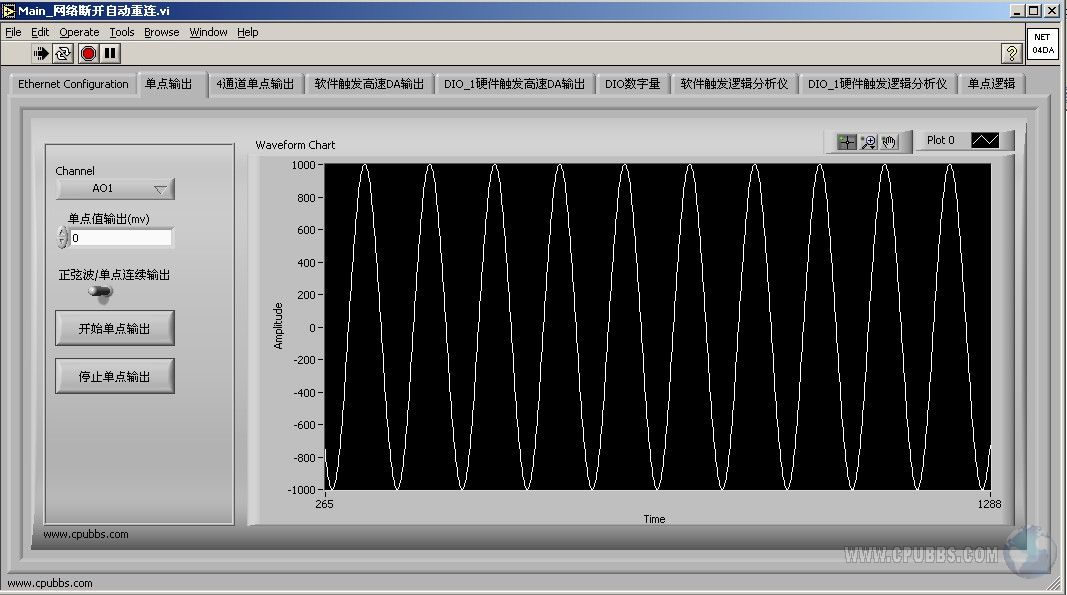The image size is (1067, 595).
Task: Switch to Ethernet Configuration tab
Action: 73,84
